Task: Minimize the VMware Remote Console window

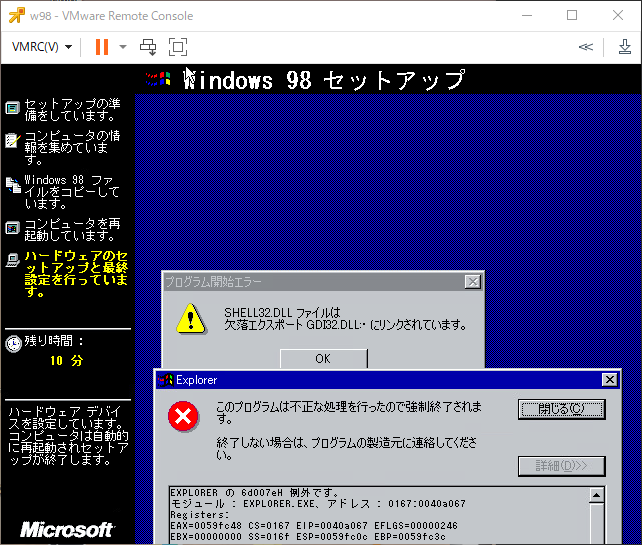Action: coord(527,16)
